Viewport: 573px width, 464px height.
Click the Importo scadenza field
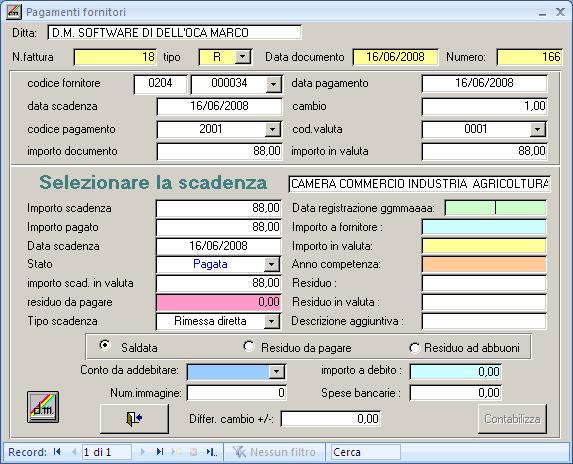pyautogui.click(x=219, y=208)
